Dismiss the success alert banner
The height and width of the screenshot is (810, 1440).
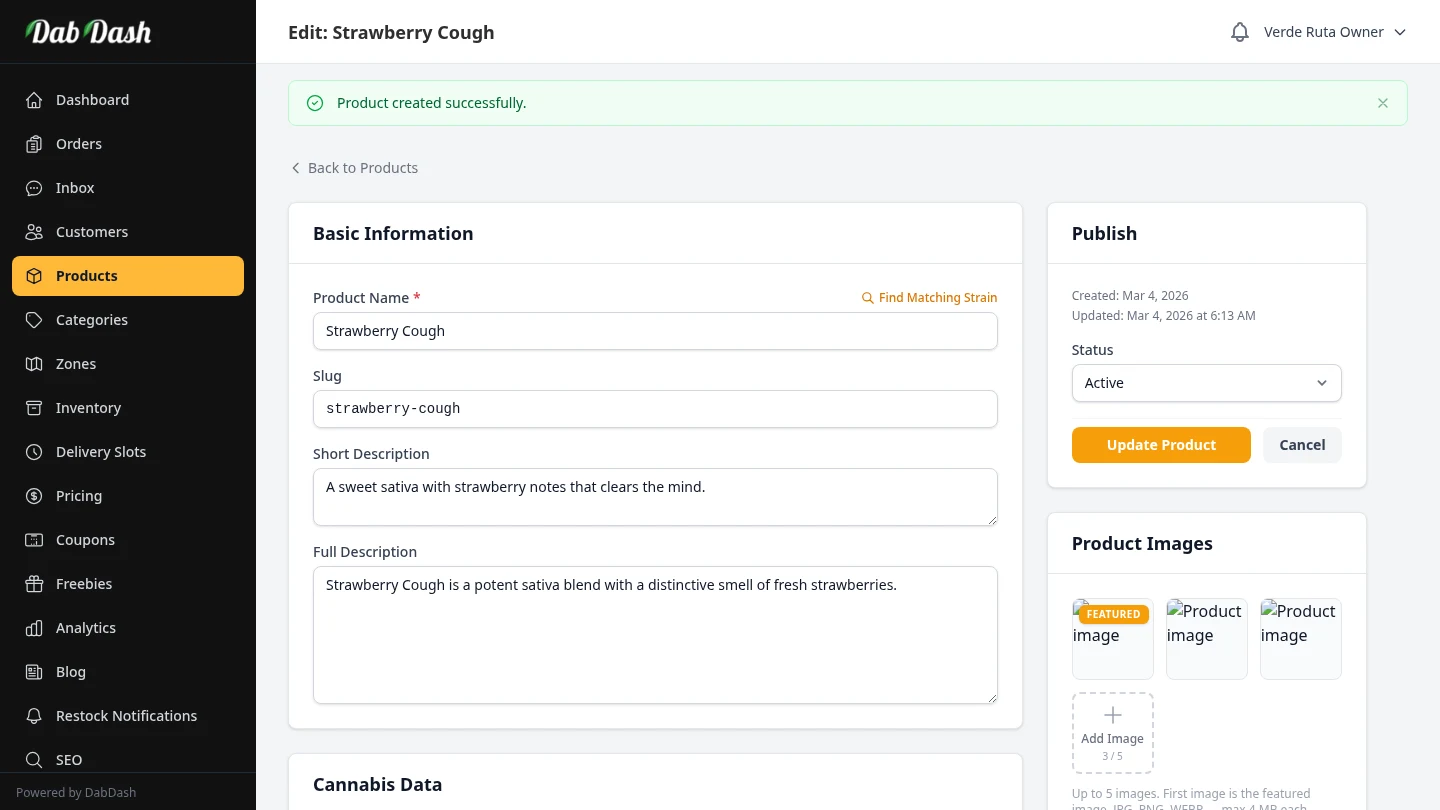[1382, 103]
